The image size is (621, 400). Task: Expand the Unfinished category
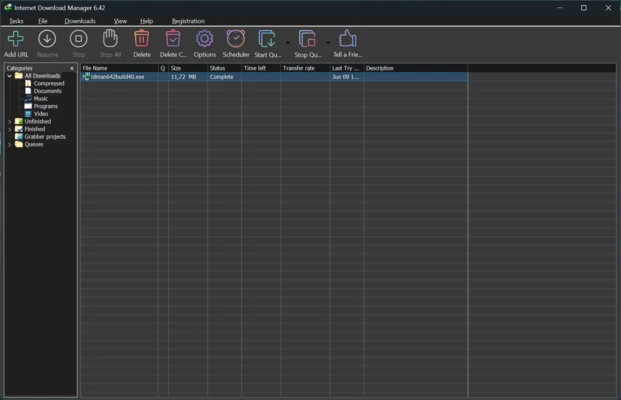coord(10,122)
